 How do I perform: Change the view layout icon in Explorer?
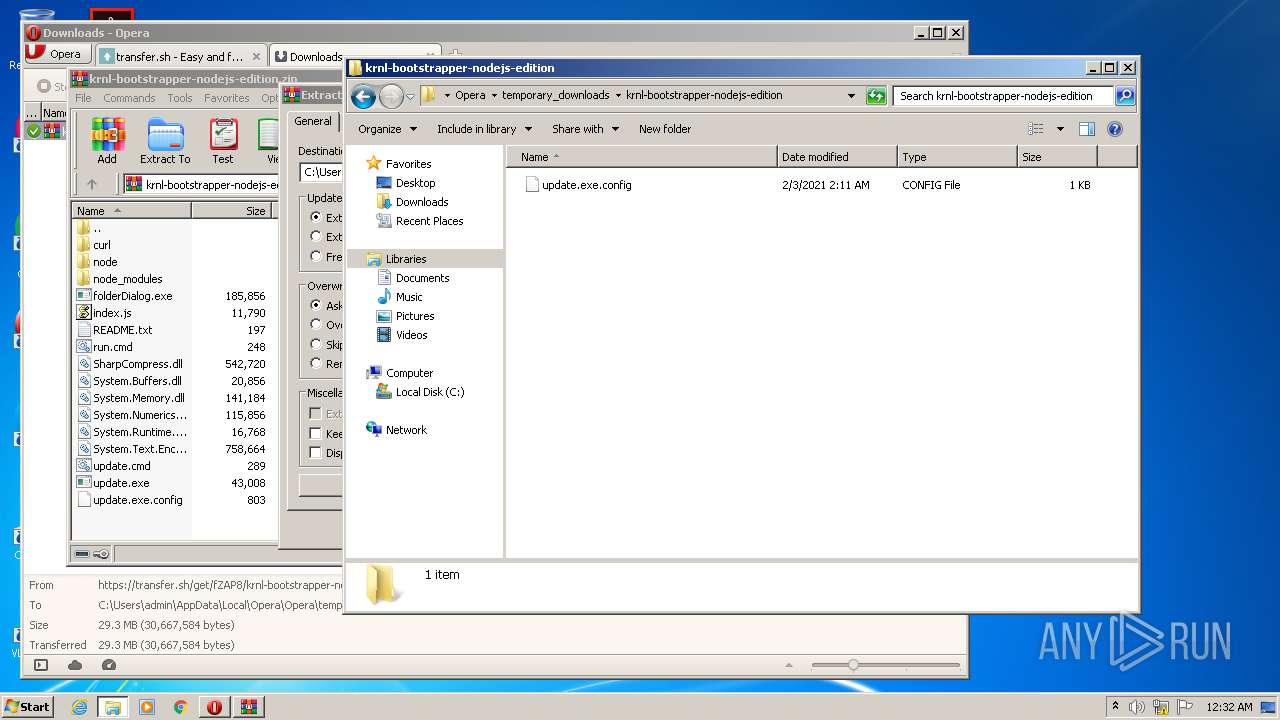tap(1036, 129)
